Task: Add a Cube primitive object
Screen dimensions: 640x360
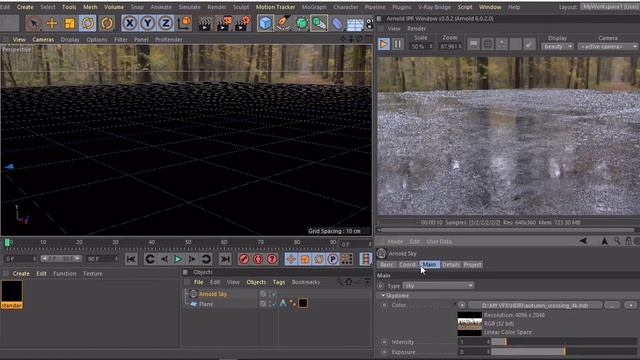Action: click(x=265, y=23)
